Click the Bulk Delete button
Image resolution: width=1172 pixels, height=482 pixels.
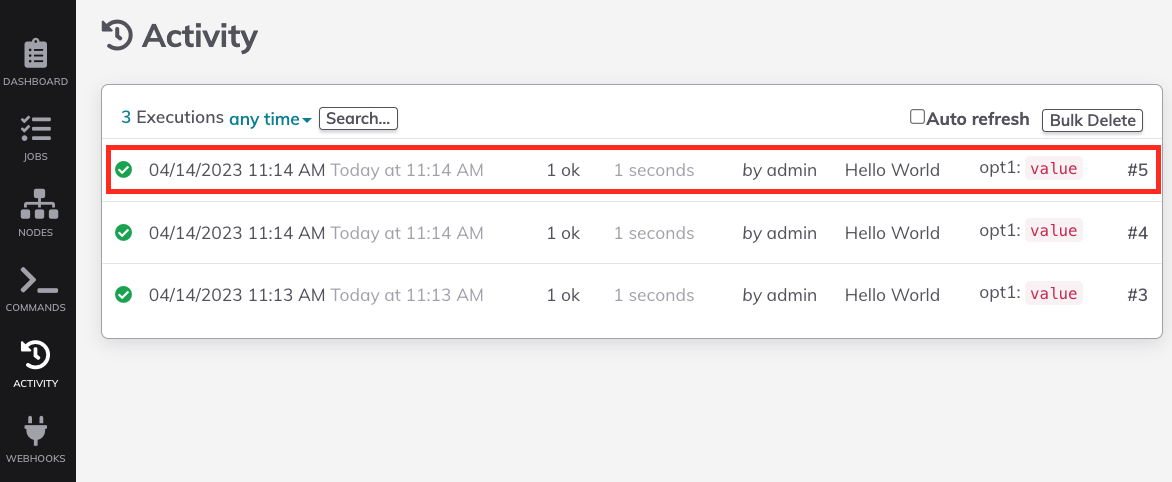point(1092,120)
